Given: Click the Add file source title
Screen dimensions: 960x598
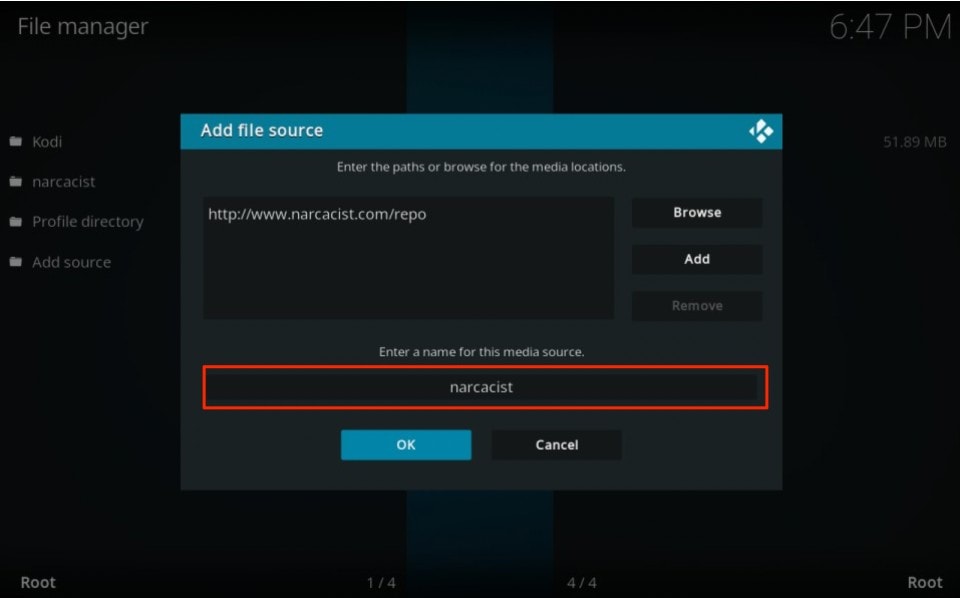Looking at the screenshot, I should point(261,130).
